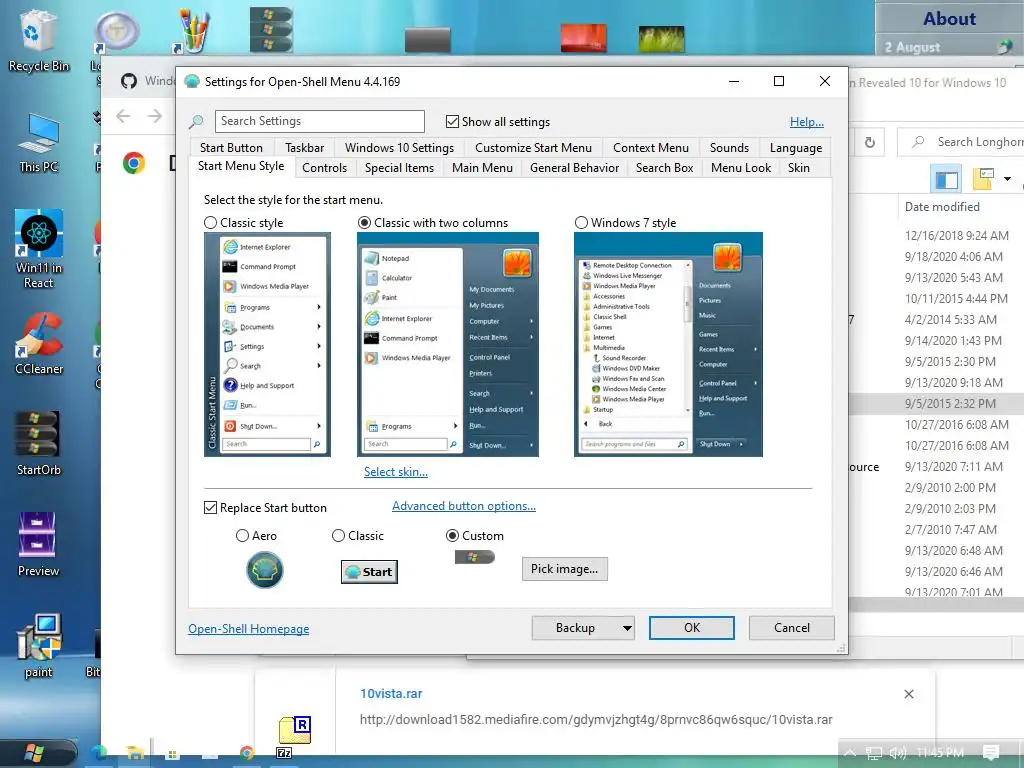This screenshot has width=1024, height=768.
Task: Open the Select skin... link
Action: pos(396,472)
